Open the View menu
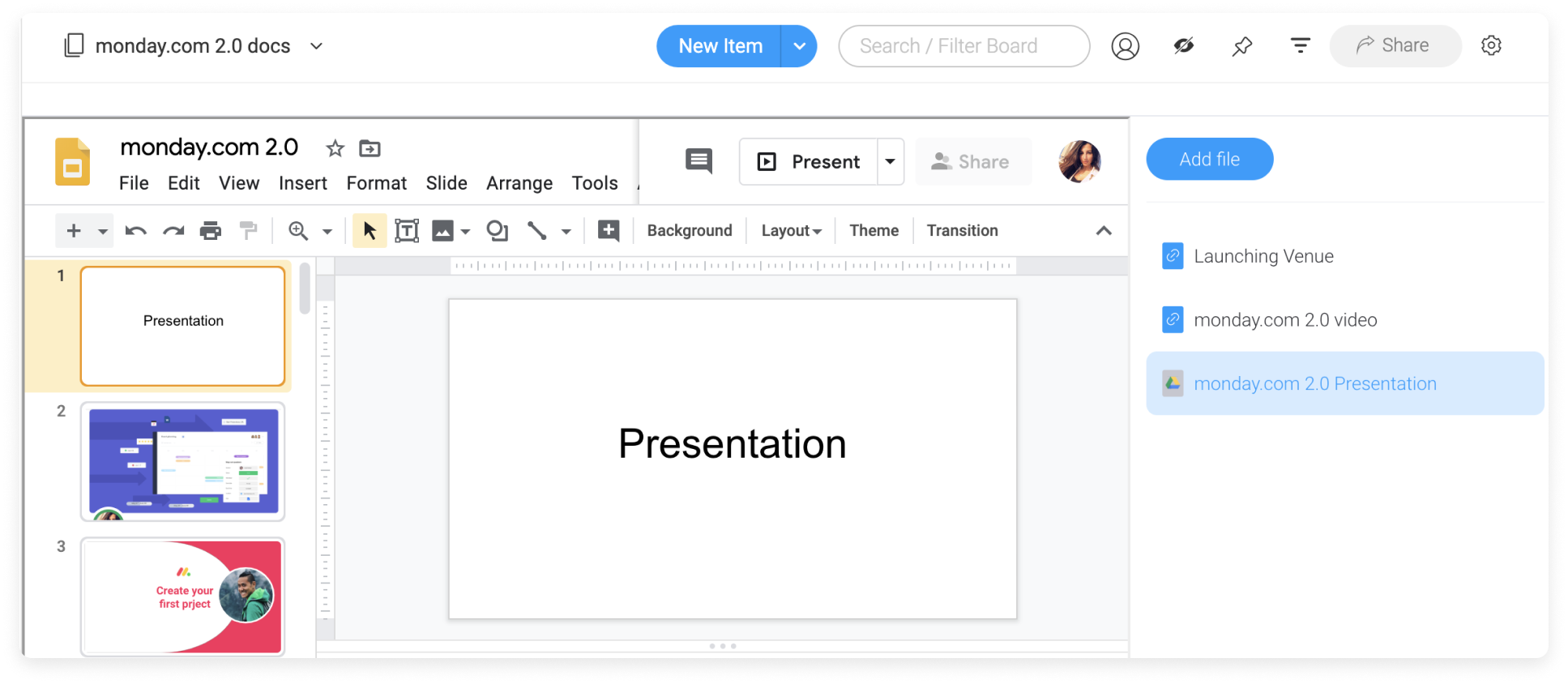 coord(239,183)
